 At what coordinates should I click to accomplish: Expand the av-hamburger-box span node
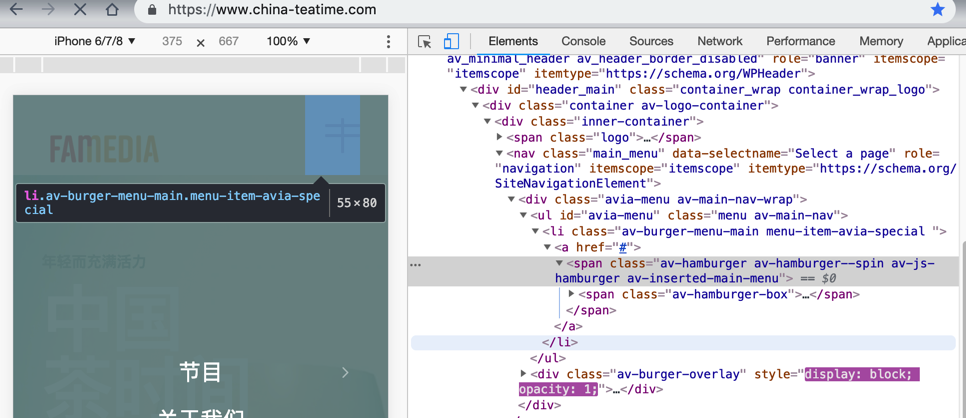point(572,294)
